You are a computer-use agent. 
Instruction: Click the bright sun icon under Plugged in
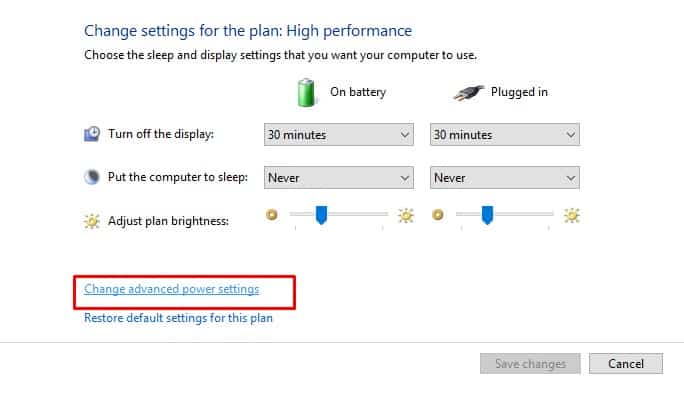[572, 216]
